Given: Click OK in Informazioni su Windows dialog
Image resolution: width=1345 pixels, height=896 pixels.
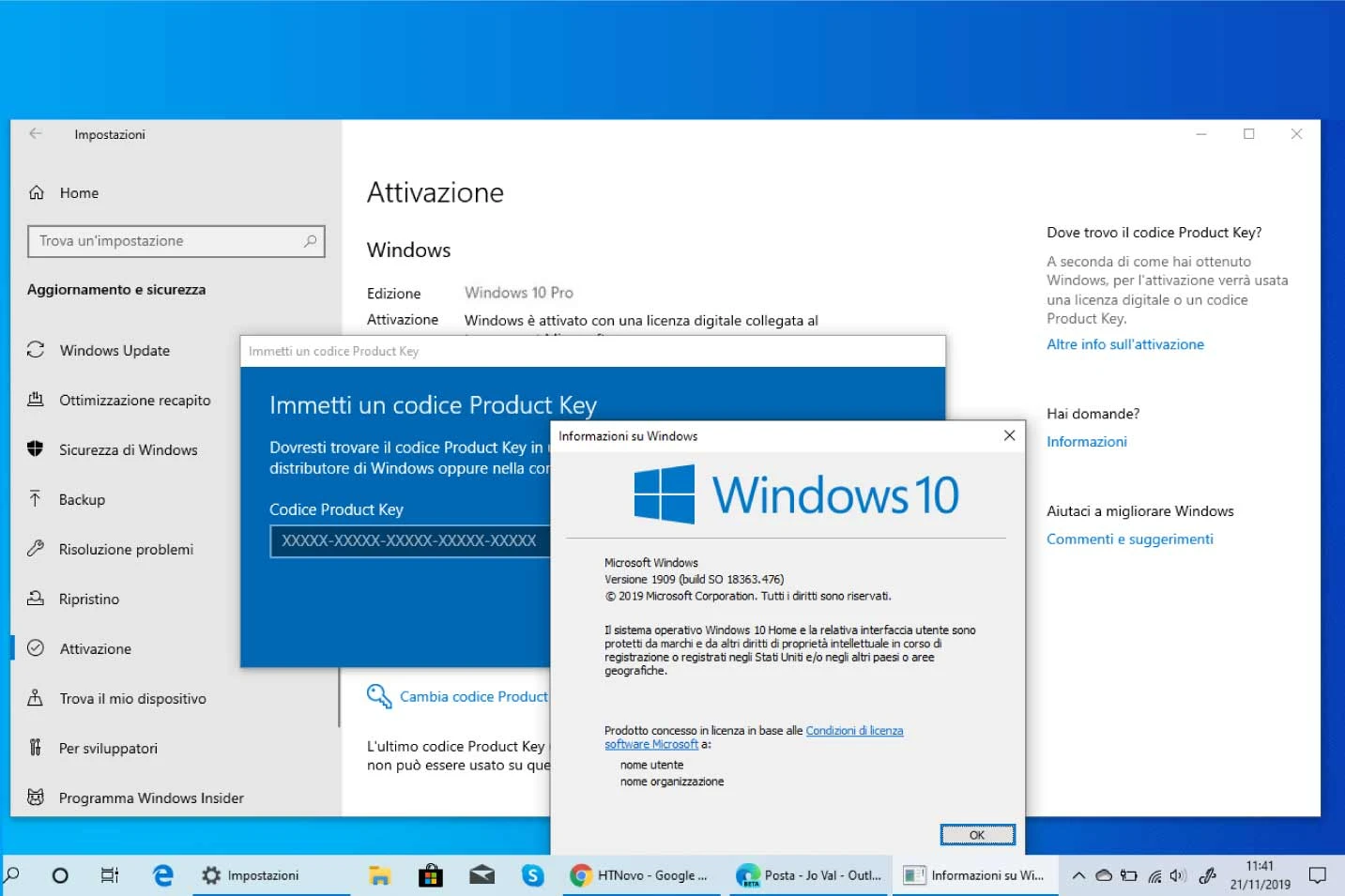Looking at the screenshot, I should click(x=977, y=835).
